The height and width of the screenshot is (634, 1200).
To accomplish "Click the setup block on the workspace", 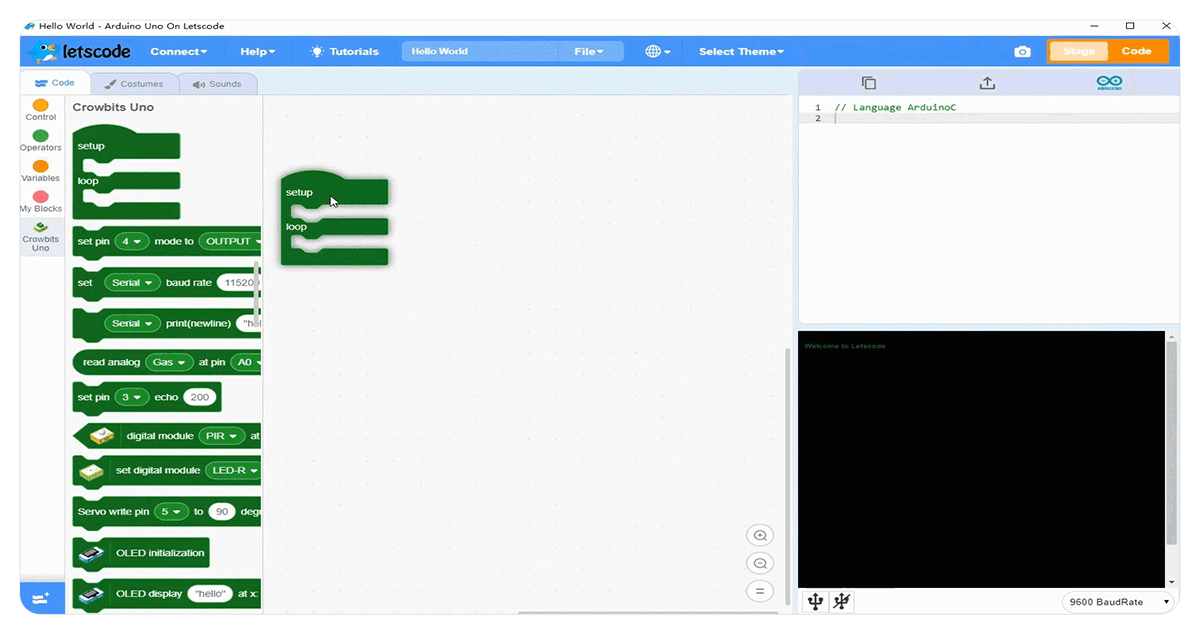I will coord(334,191).
